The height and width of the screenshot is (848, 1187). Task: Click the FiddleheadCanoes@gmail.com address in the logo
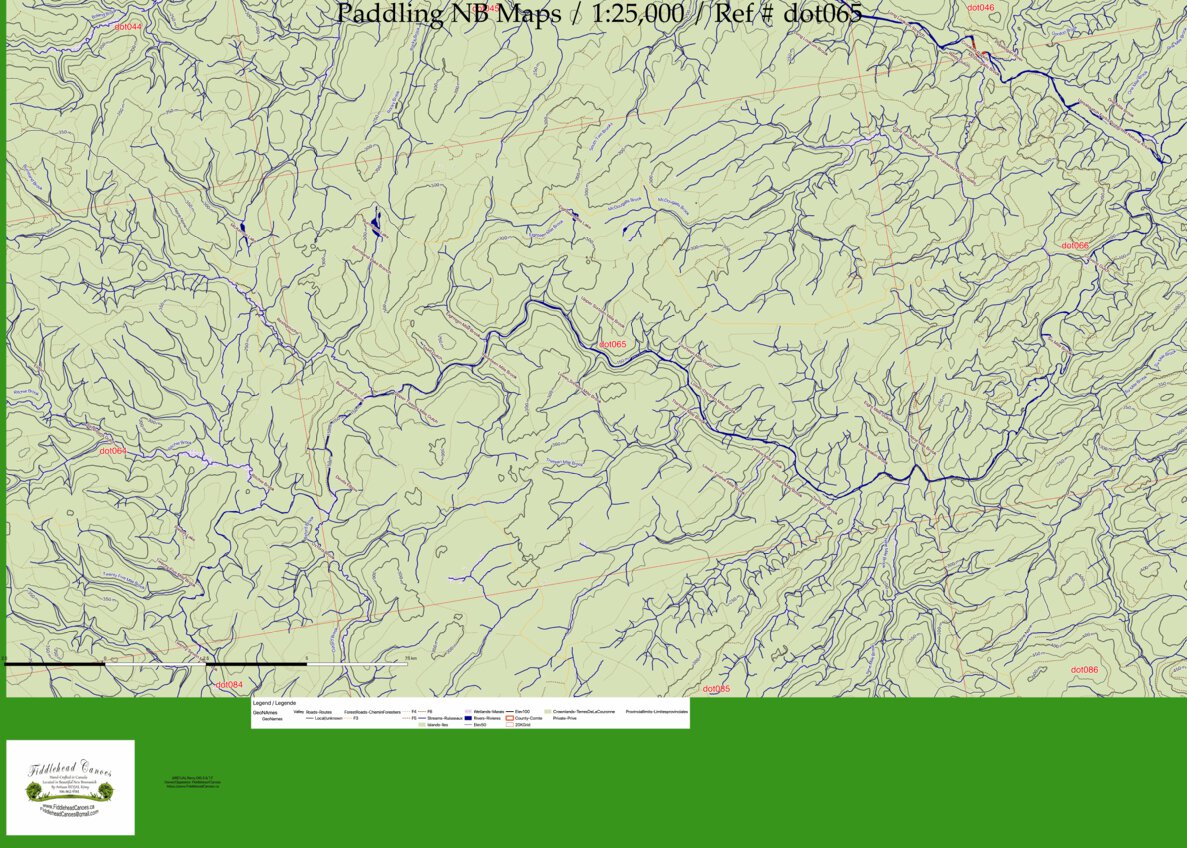click(69, 813)
